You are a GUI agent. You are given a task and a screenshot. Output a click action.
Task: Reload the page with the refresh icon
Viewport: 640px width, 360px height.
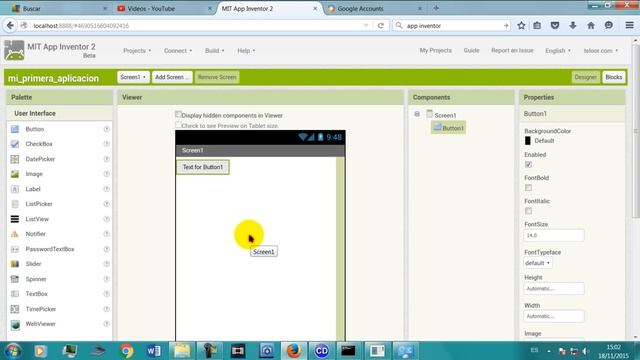(381, 25)
